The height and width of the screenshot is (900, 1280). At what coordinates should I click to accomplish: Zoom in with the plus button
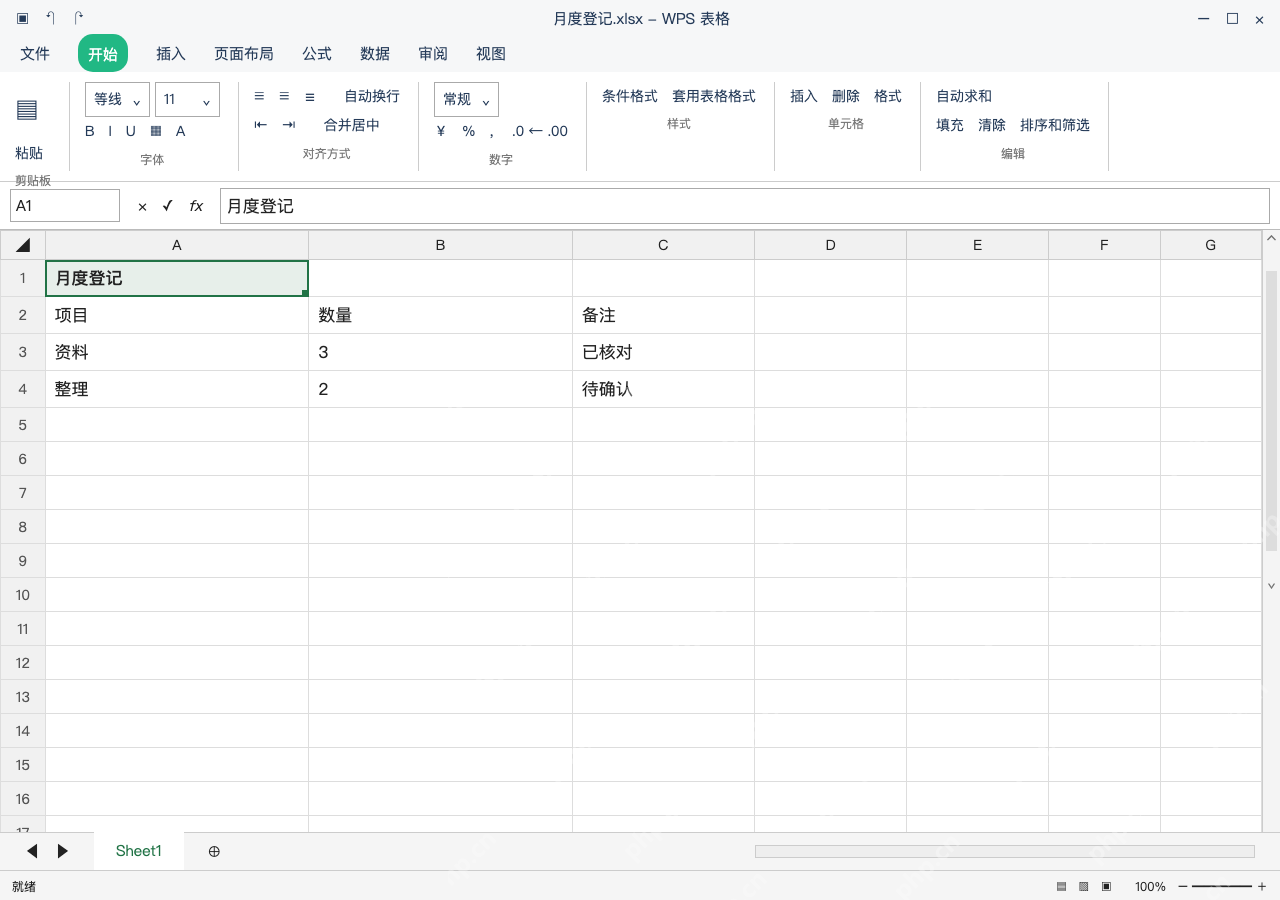[1262, 887]
